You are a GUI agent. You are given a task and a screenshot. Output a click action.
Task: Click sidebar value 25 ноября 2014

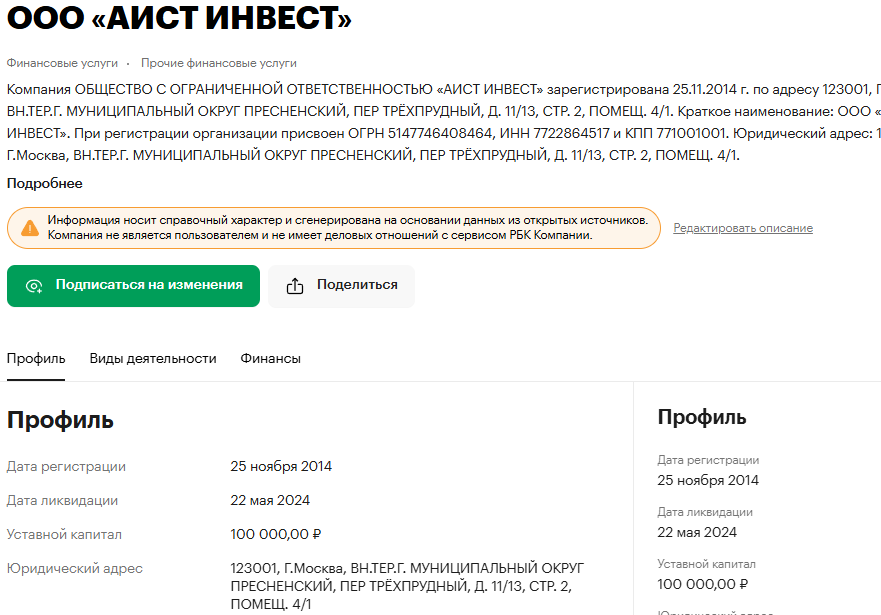(x=708, y=480)
